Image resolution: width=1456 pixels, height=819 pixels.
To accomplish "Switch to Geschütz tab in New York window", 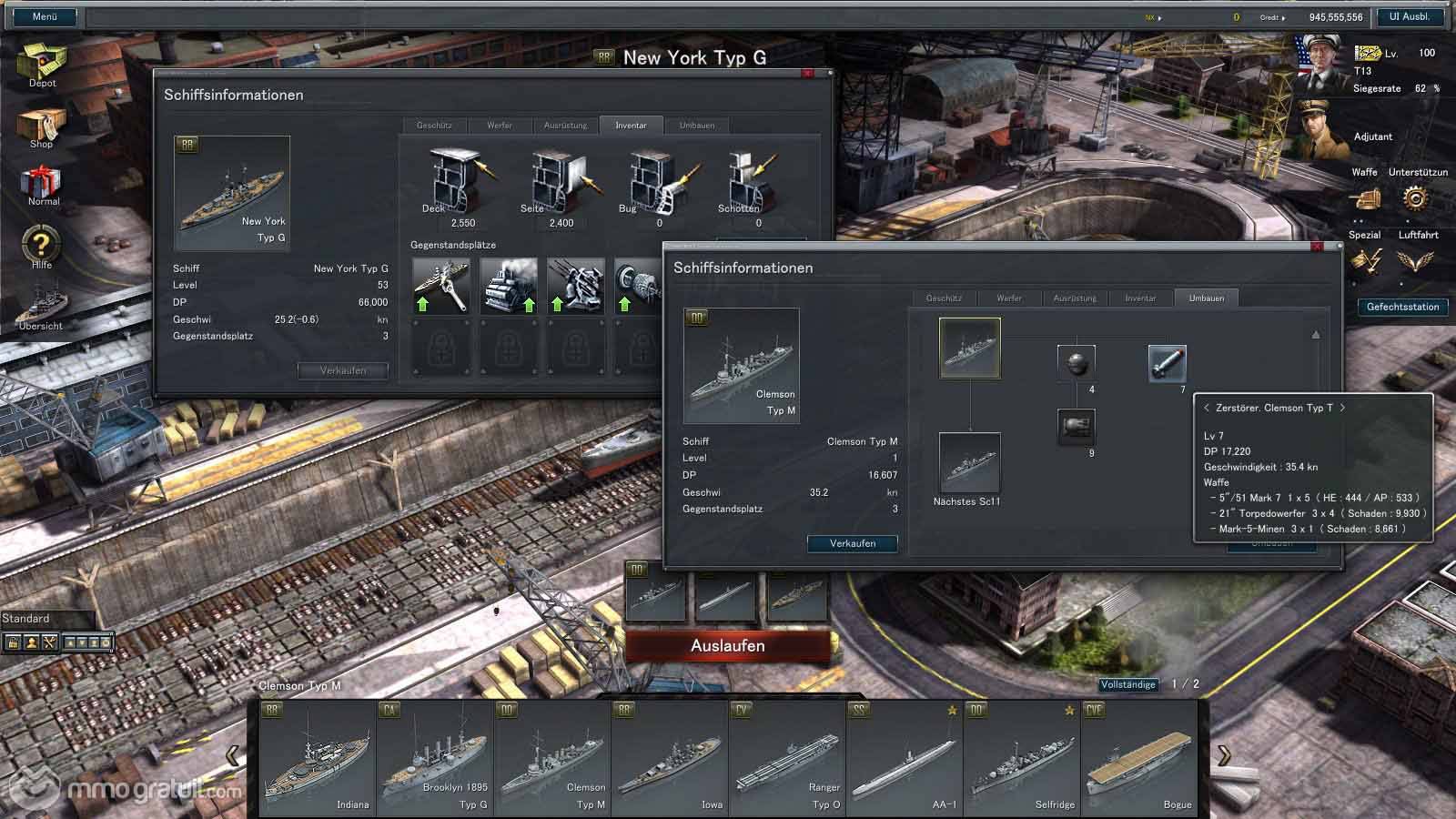I will (435, 126).
